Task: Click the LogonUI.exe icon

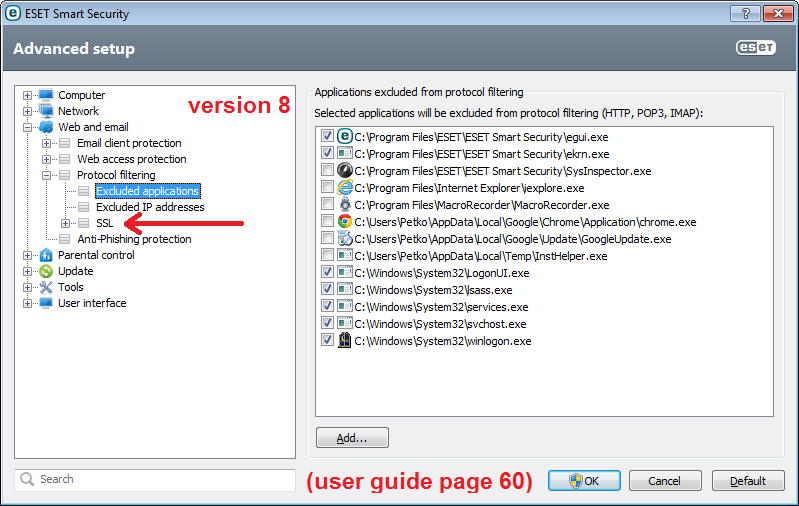Action: click(x=345, y=272)
